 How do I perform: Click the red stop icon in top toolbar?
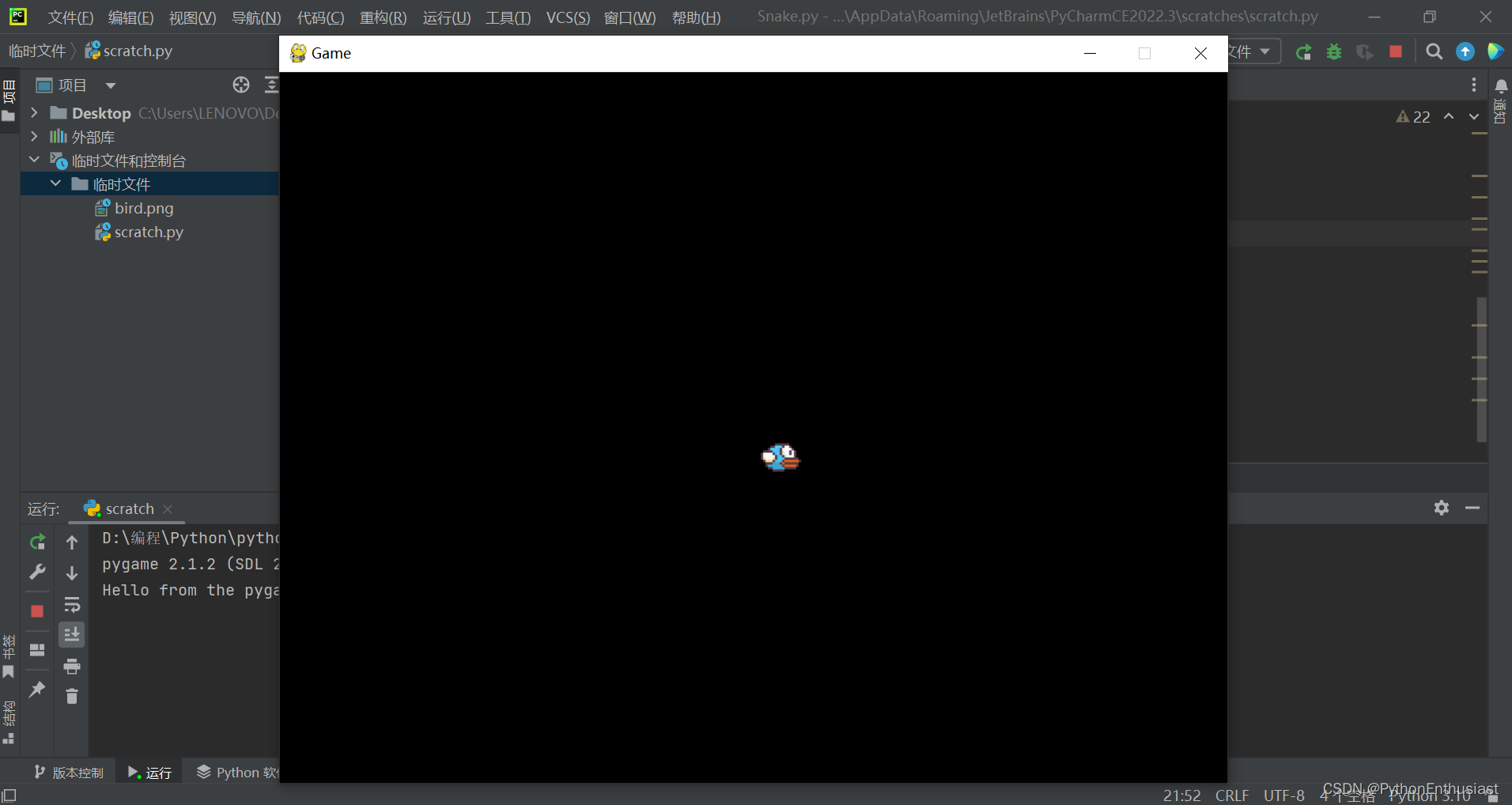[1396, 51]
